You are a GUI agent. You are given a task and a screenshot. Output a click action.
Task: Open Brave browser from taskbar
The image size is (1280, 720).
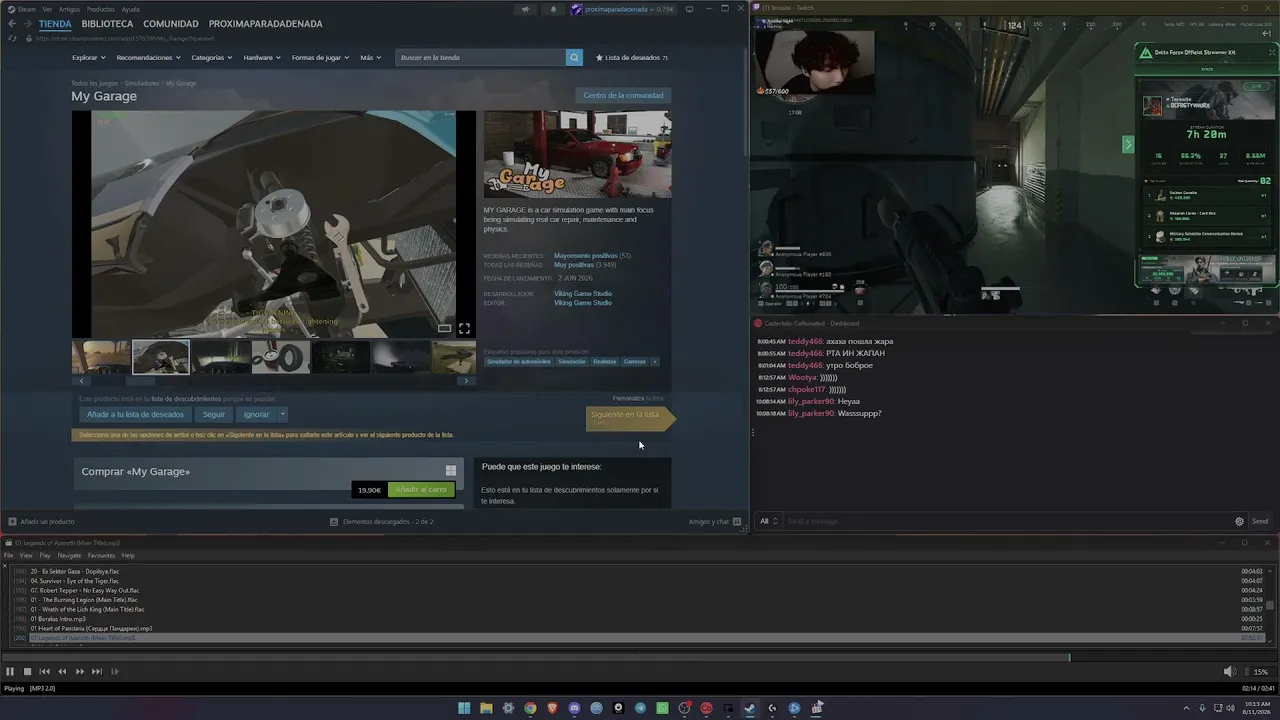552,708
